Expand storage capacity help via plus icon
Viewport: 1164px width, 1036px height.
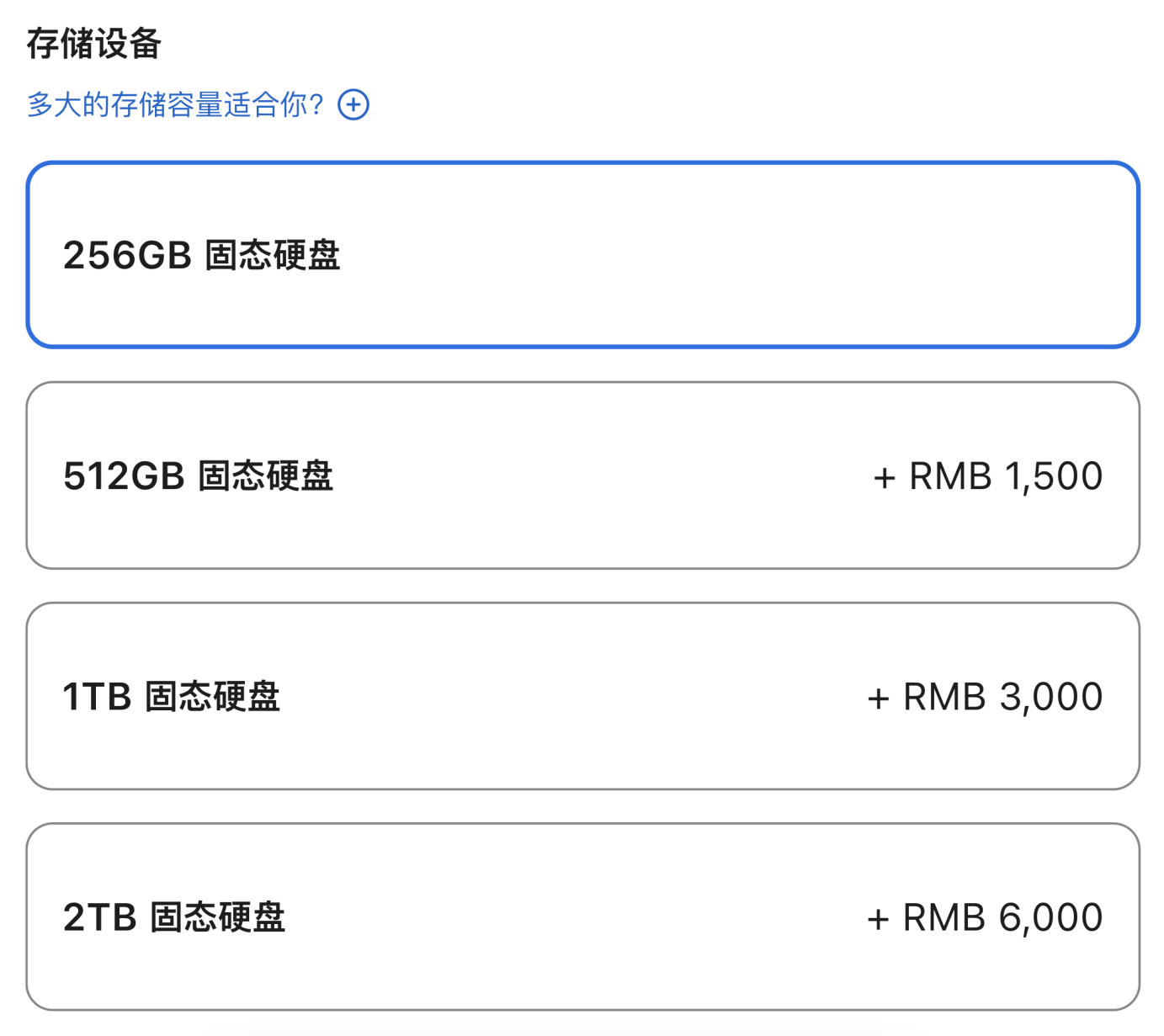353,105
